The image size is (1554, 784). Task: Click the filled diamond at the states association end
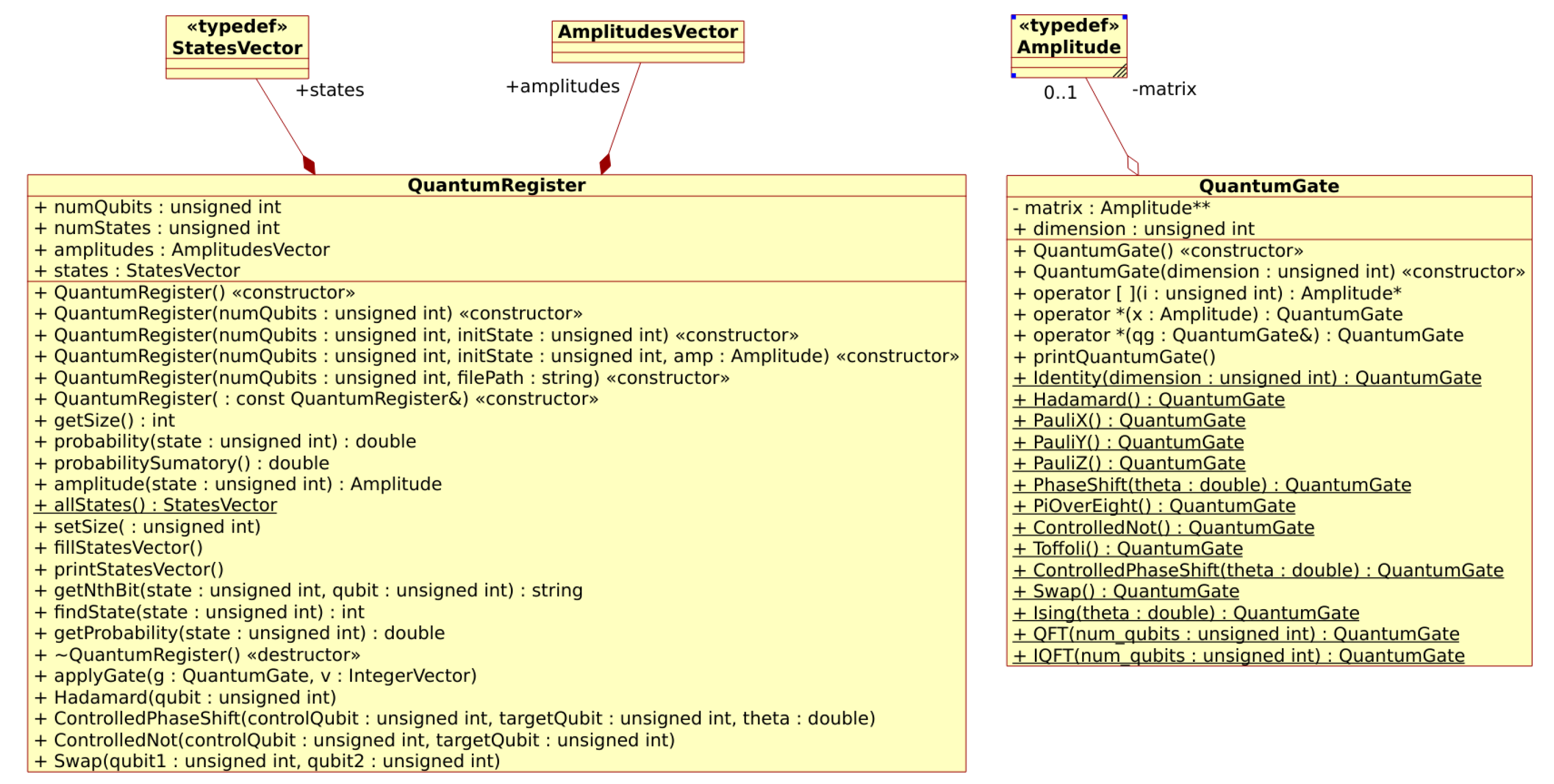pos(309,165)
